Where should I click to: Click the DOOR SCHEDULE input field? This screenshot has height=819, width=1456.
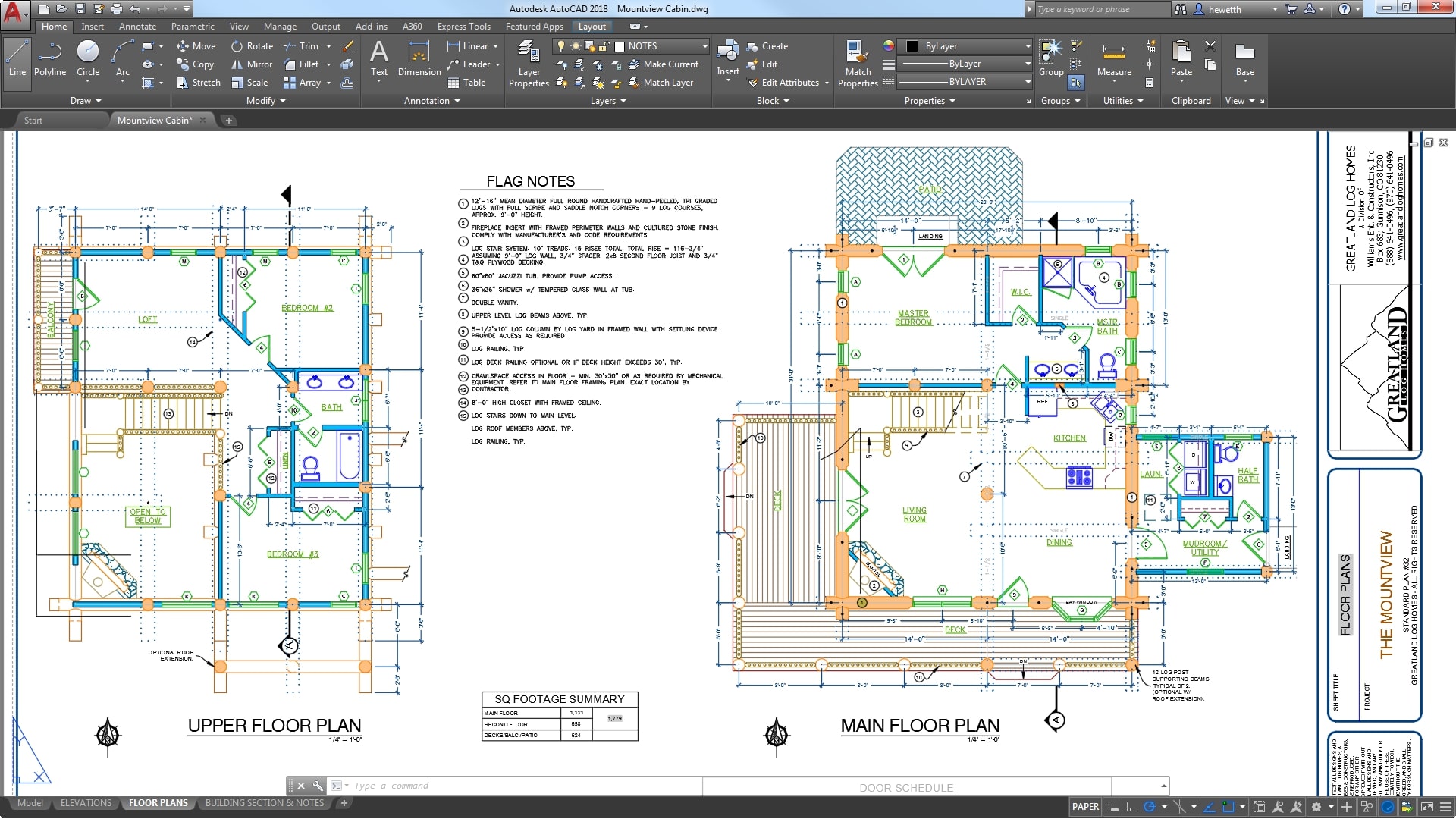[x=907, y=787]
